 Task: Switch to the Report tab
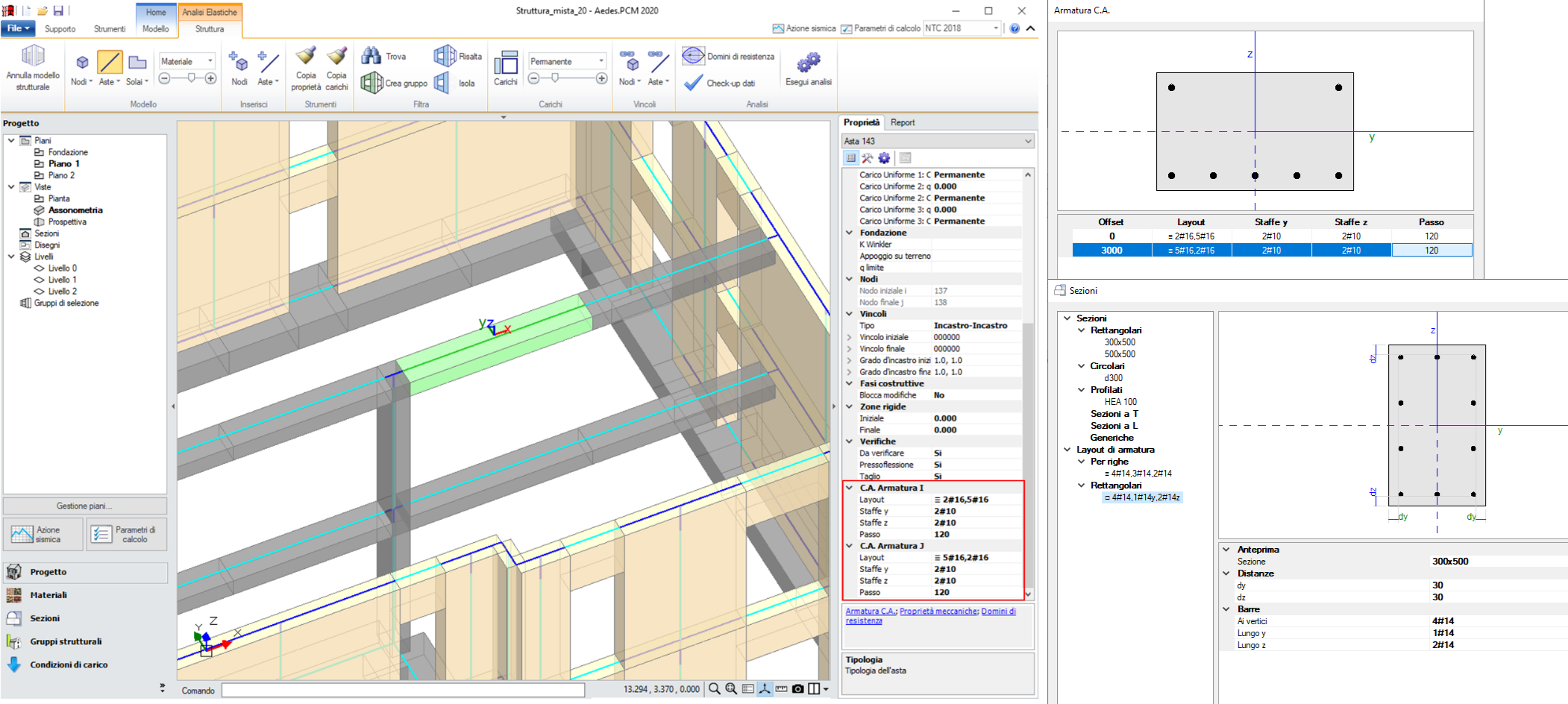(x=902, y=122)
